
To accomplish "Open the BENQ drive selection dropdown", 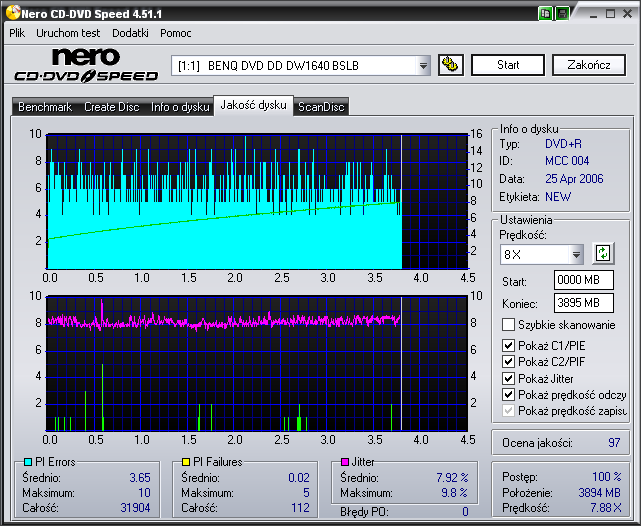I will pyautogui.click(x=423, y=65).
